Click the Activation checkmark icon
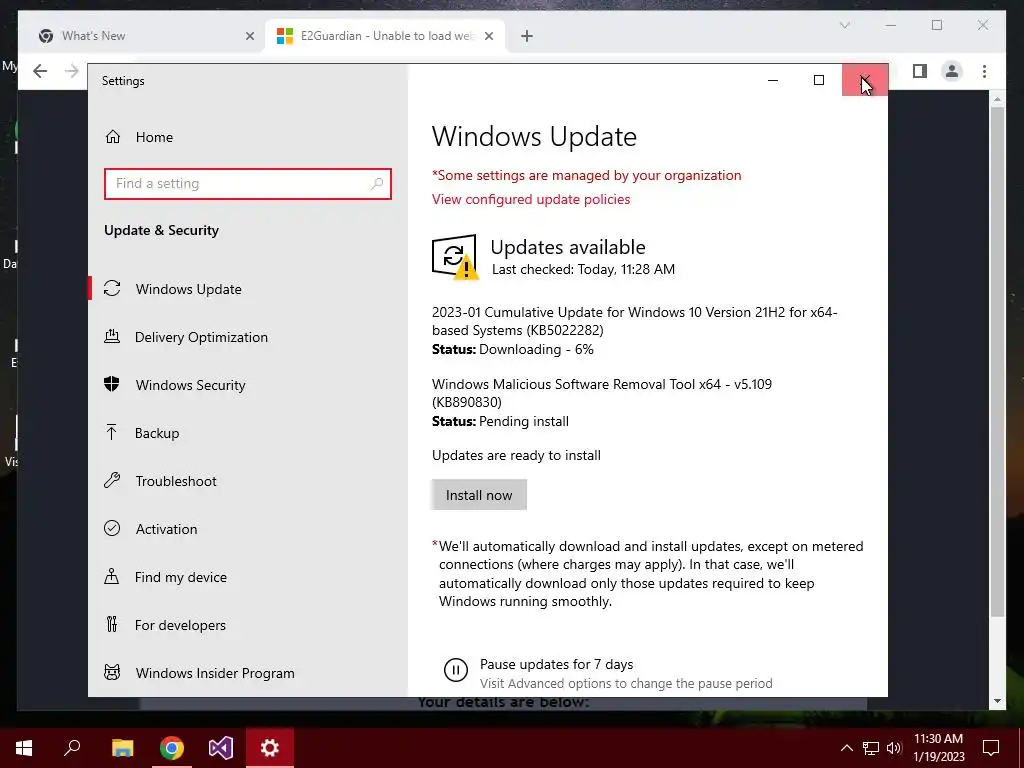The height and width of the screenshot is (768, 1024). coord(112,528)
